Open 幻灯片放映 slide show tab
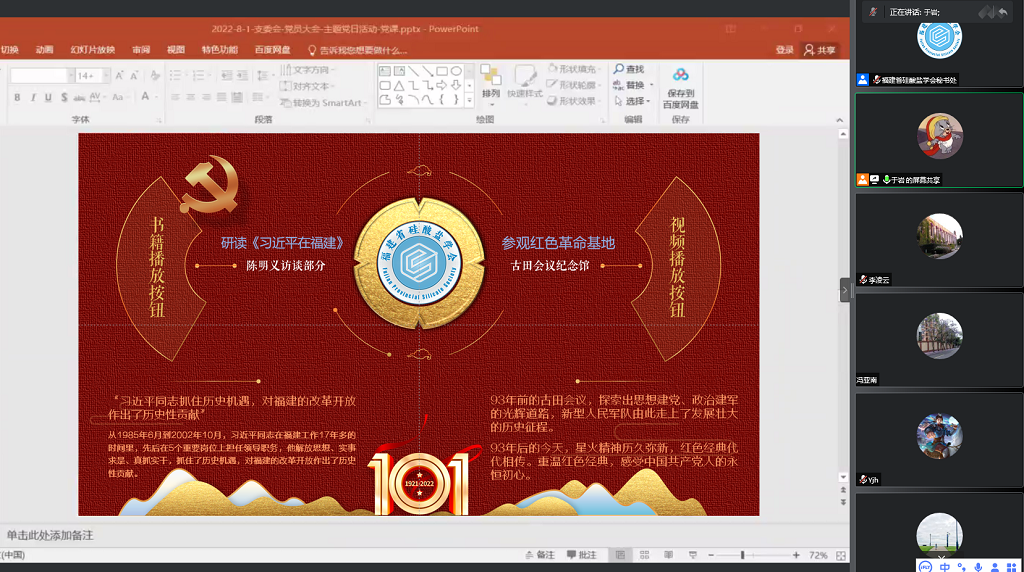Screen dimensions: 1024x572 93,50
